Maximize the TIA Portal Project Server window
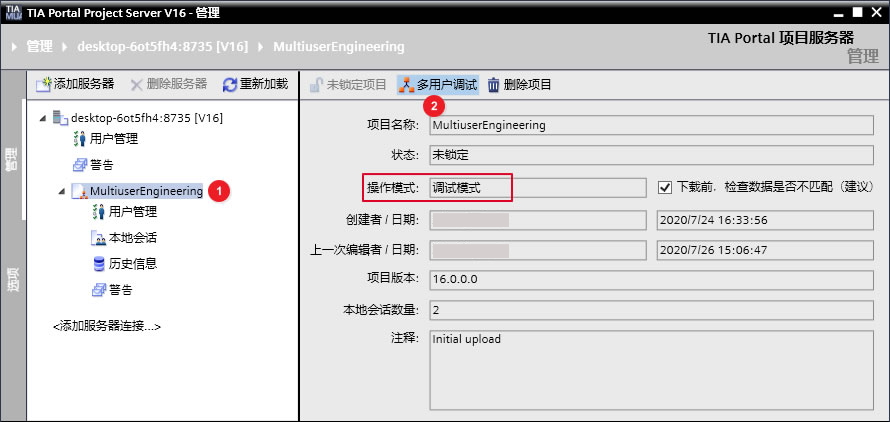Image resolution: width=890 pixels, height=422 pixels. tap(858, 12)
